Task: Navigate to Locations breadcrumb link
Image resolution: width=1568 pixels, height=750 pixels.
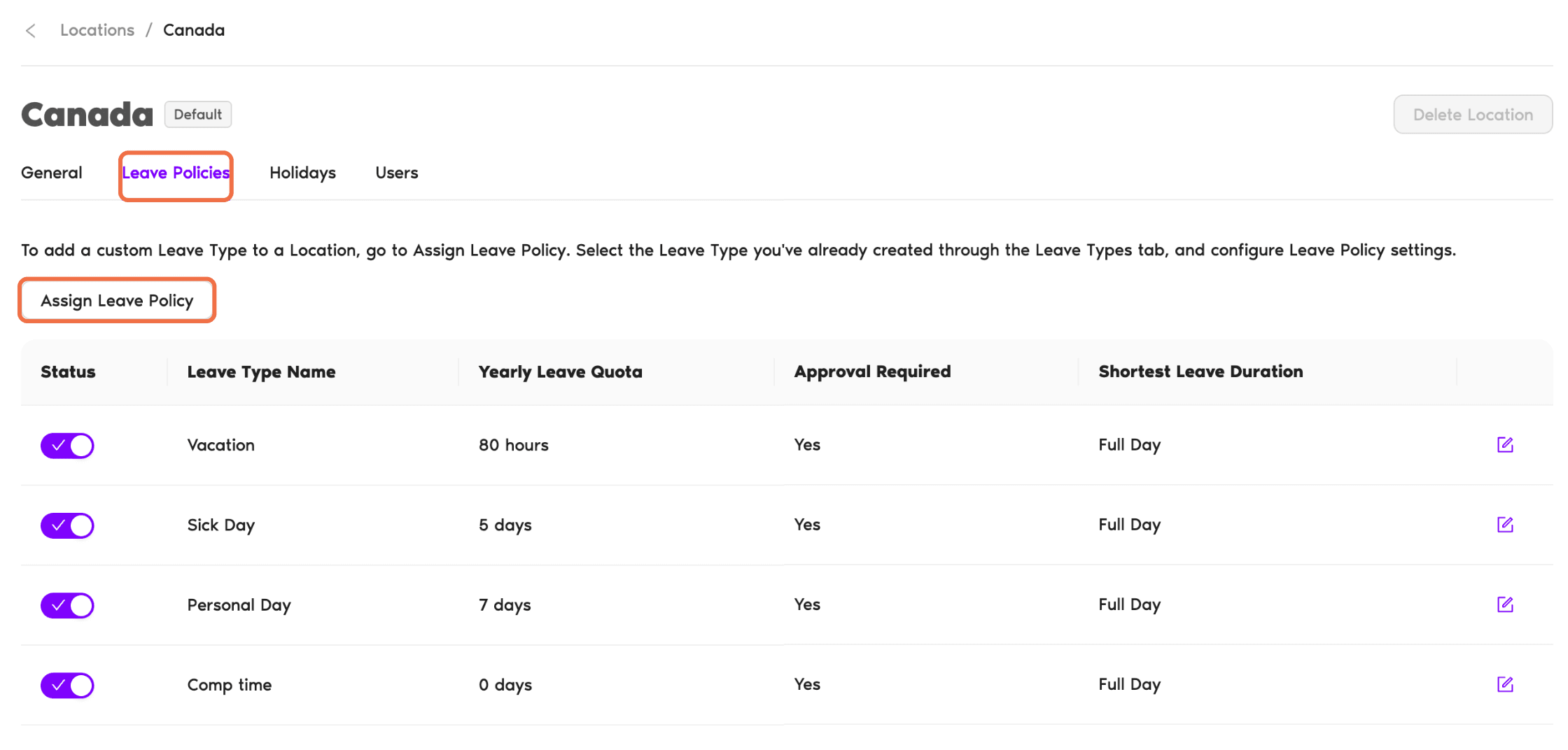Action: point(97,30)
